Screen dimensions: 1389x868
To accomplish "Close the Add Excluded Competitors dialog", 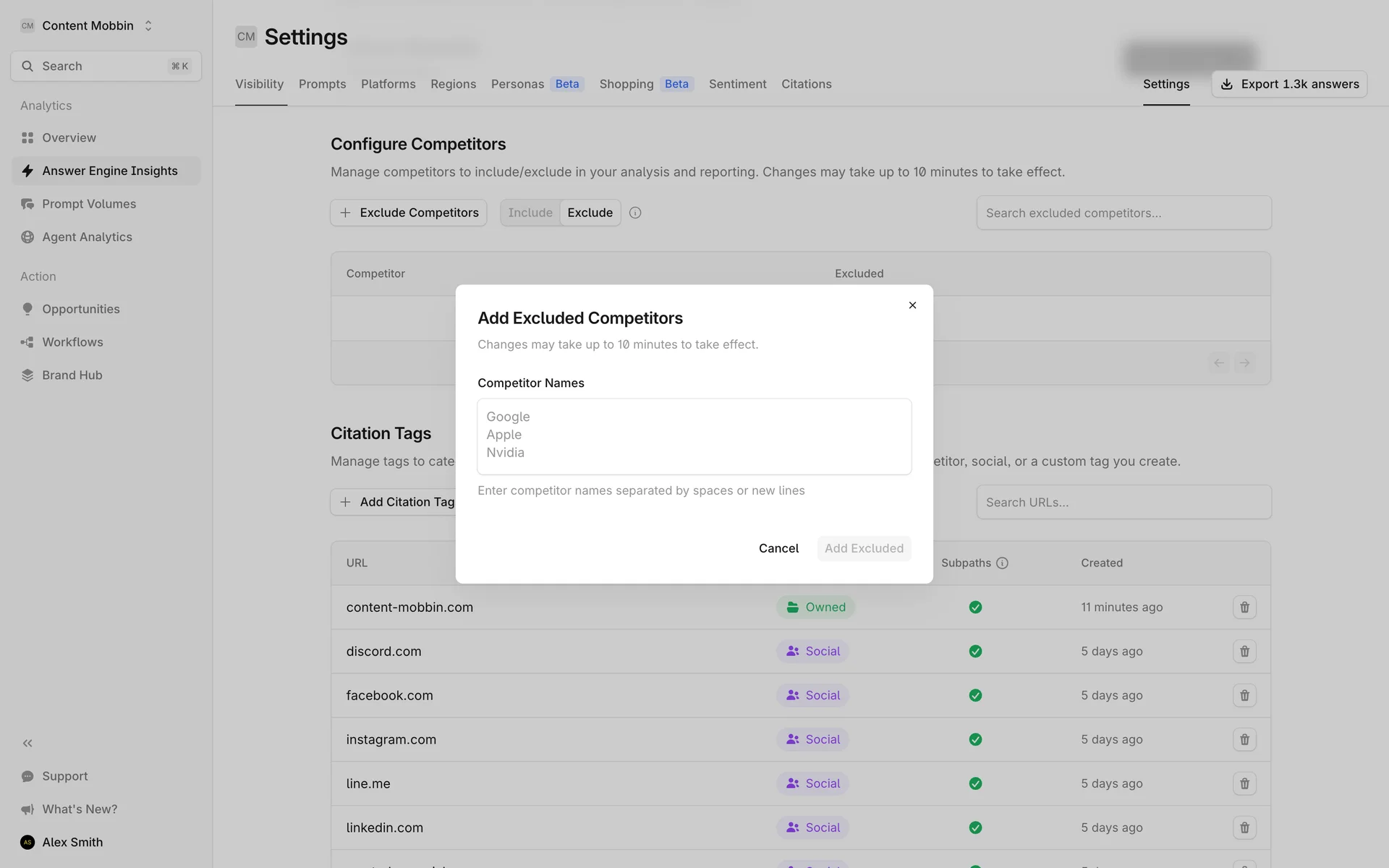I will point(912,305).
